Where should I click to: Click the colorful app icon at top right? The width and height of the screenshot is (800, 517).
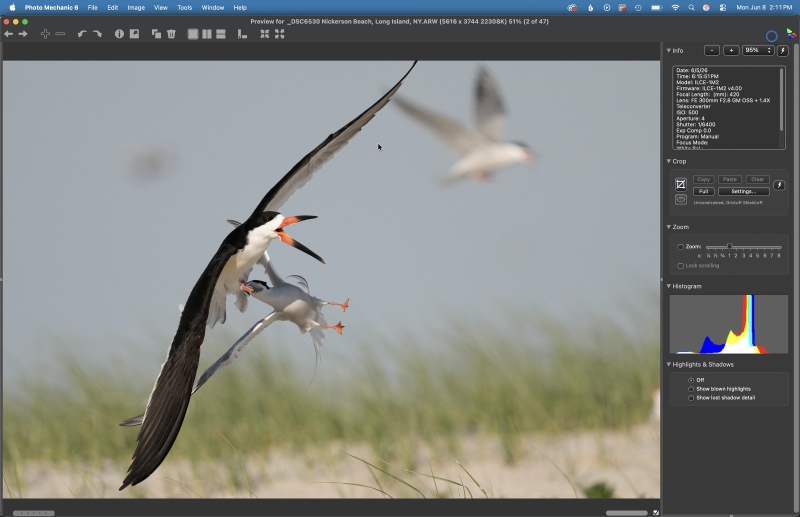(x=791, y=34)
